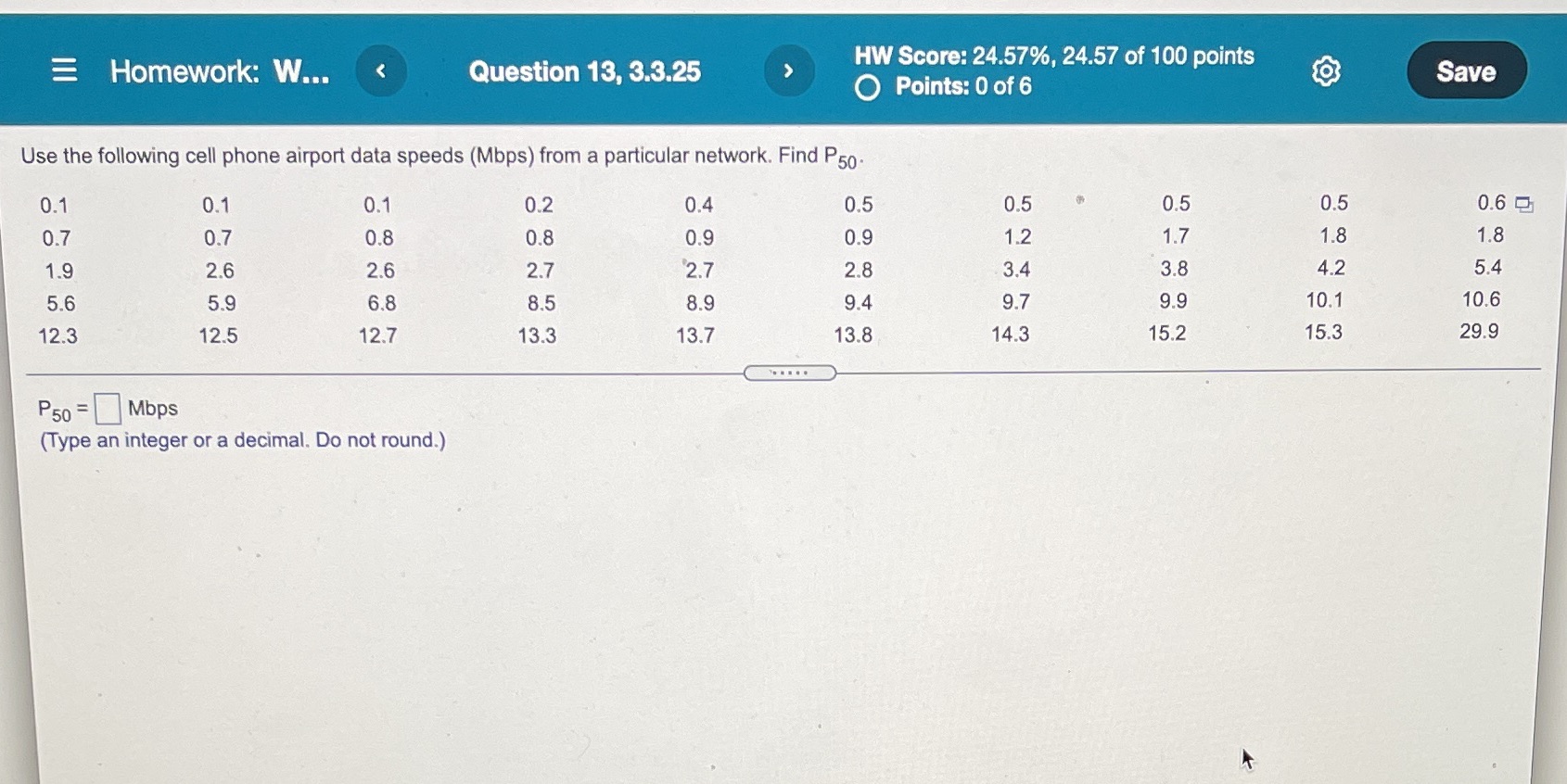Click the HW Score text
Image resolution: width=1567 pixels, height=784 pixels.
pos(1052,57)
